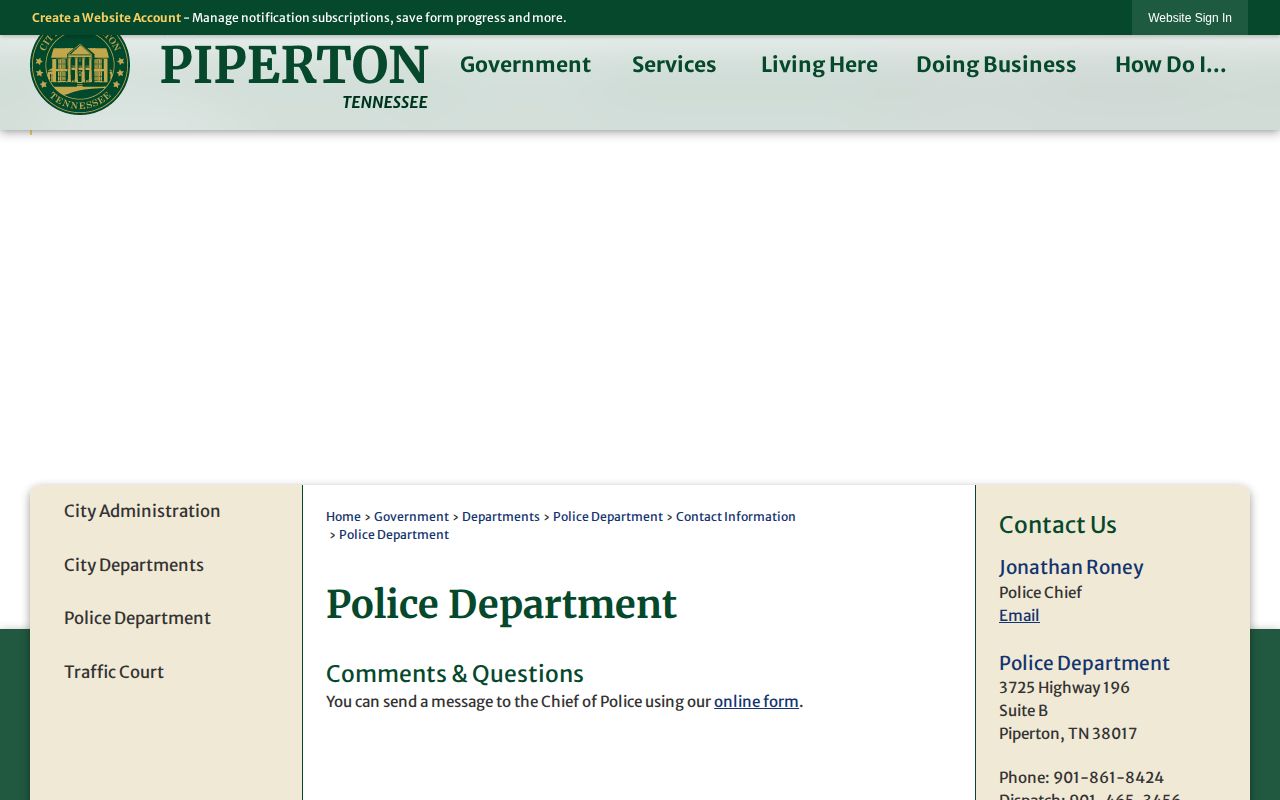Click the phone number 901-861-8424
This screenshot has height=800, width=1280.
pos(1108,778)
